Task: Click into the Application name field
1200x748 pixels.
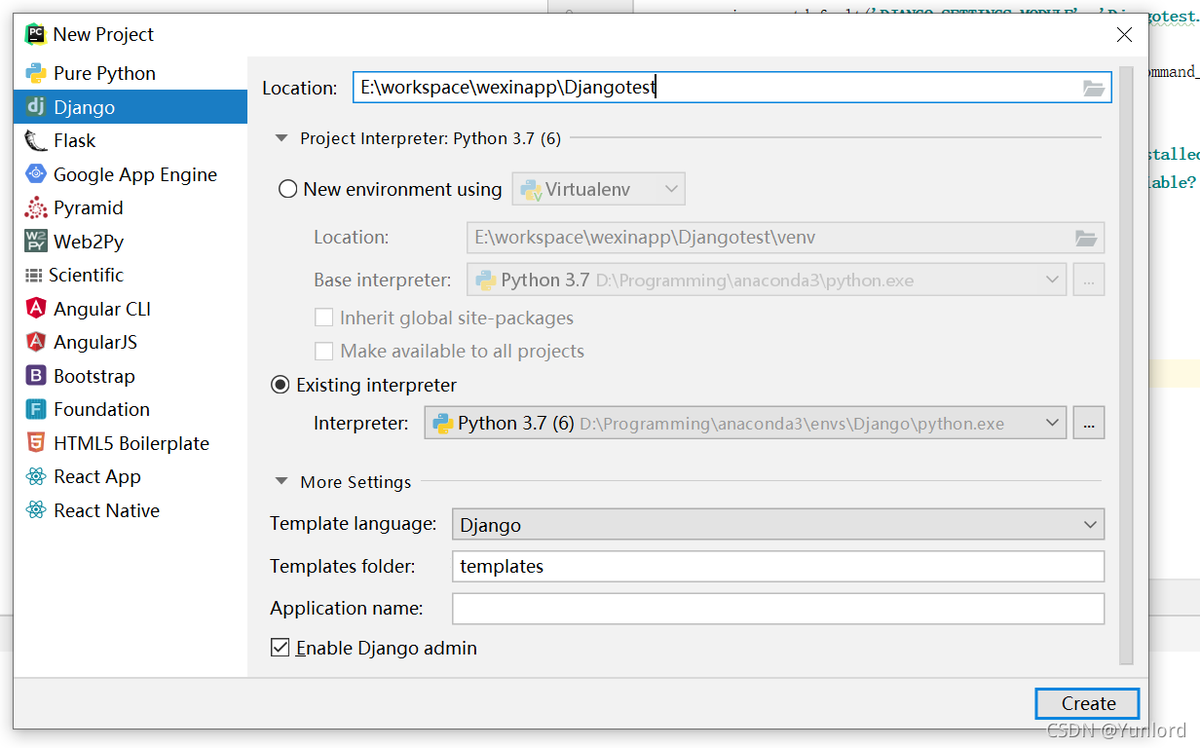Action: pyautogui.click(x=777, y=608)
